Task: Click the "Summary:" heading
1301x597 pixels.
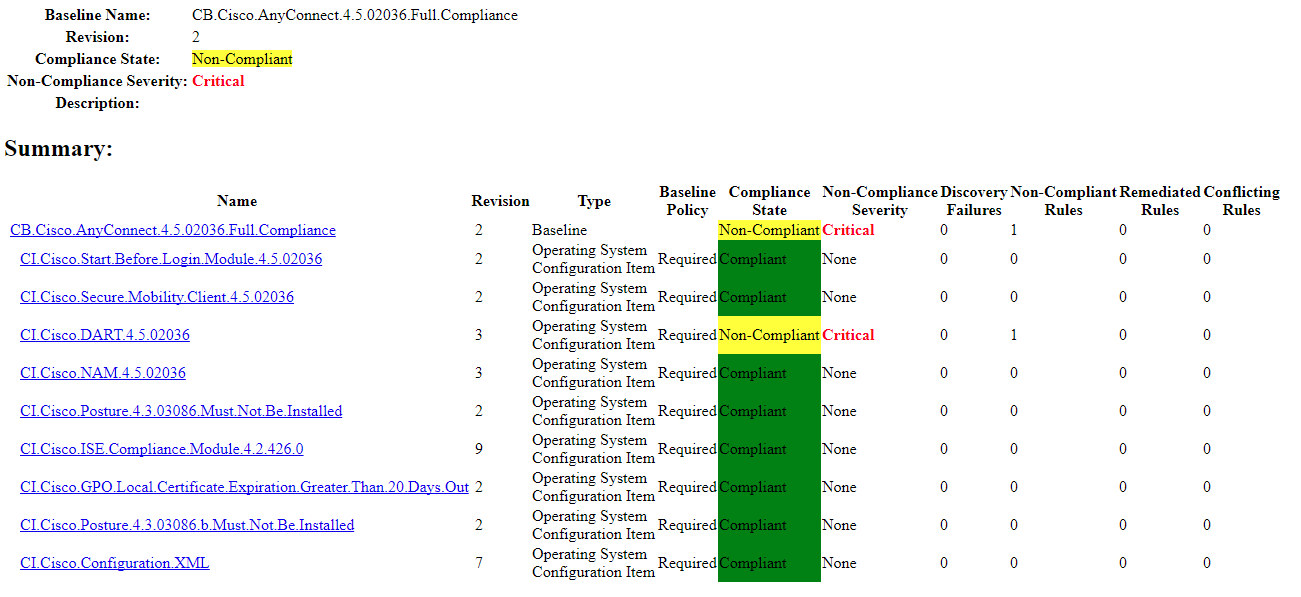Action: (59, 149)
